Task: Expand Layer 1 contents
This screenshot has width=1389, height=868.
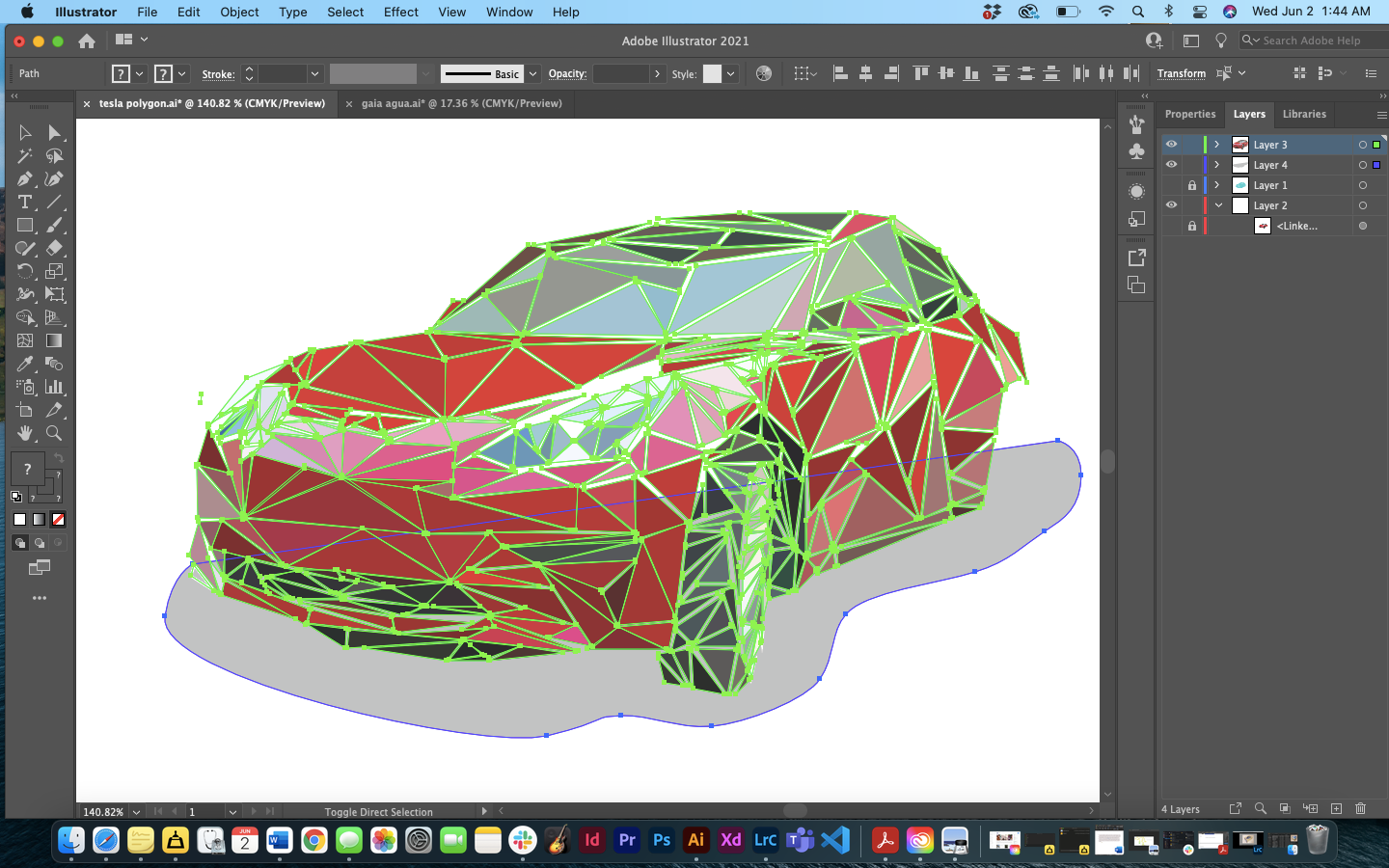Action: click(1217, 185)
